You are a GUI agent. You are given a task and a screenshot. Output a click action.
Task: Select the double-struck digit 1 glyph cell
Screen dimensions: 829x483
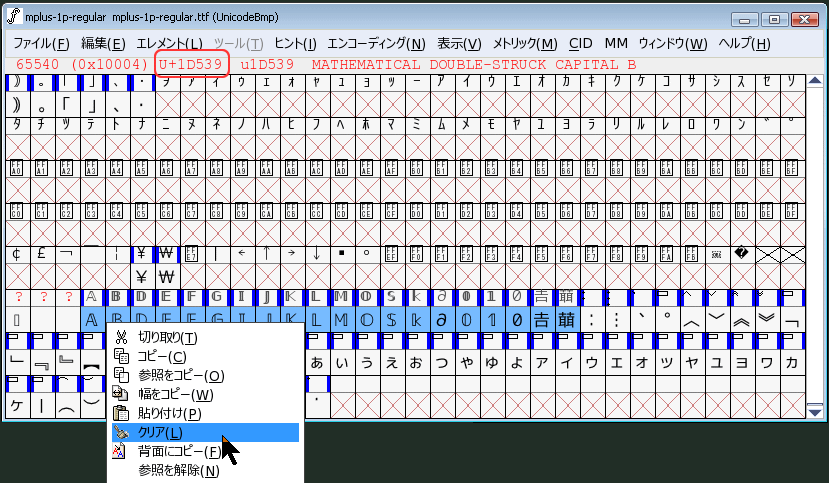click(491, 320)
